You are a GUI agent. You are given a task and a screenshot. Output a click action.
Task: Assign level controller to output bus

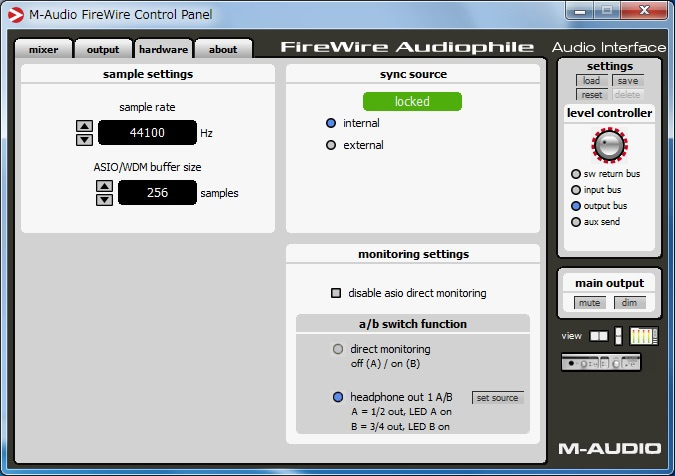click(576, 206)
